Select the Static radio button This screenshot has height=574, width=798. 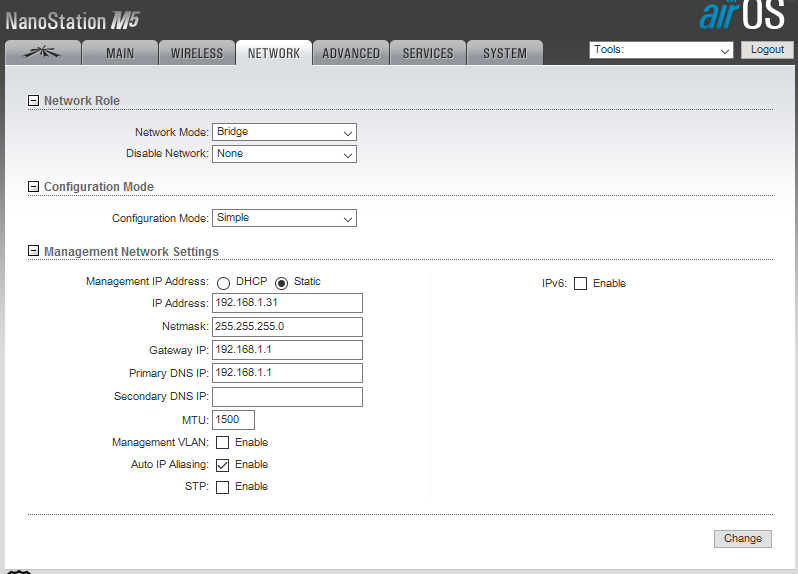(x=281, y=283)
